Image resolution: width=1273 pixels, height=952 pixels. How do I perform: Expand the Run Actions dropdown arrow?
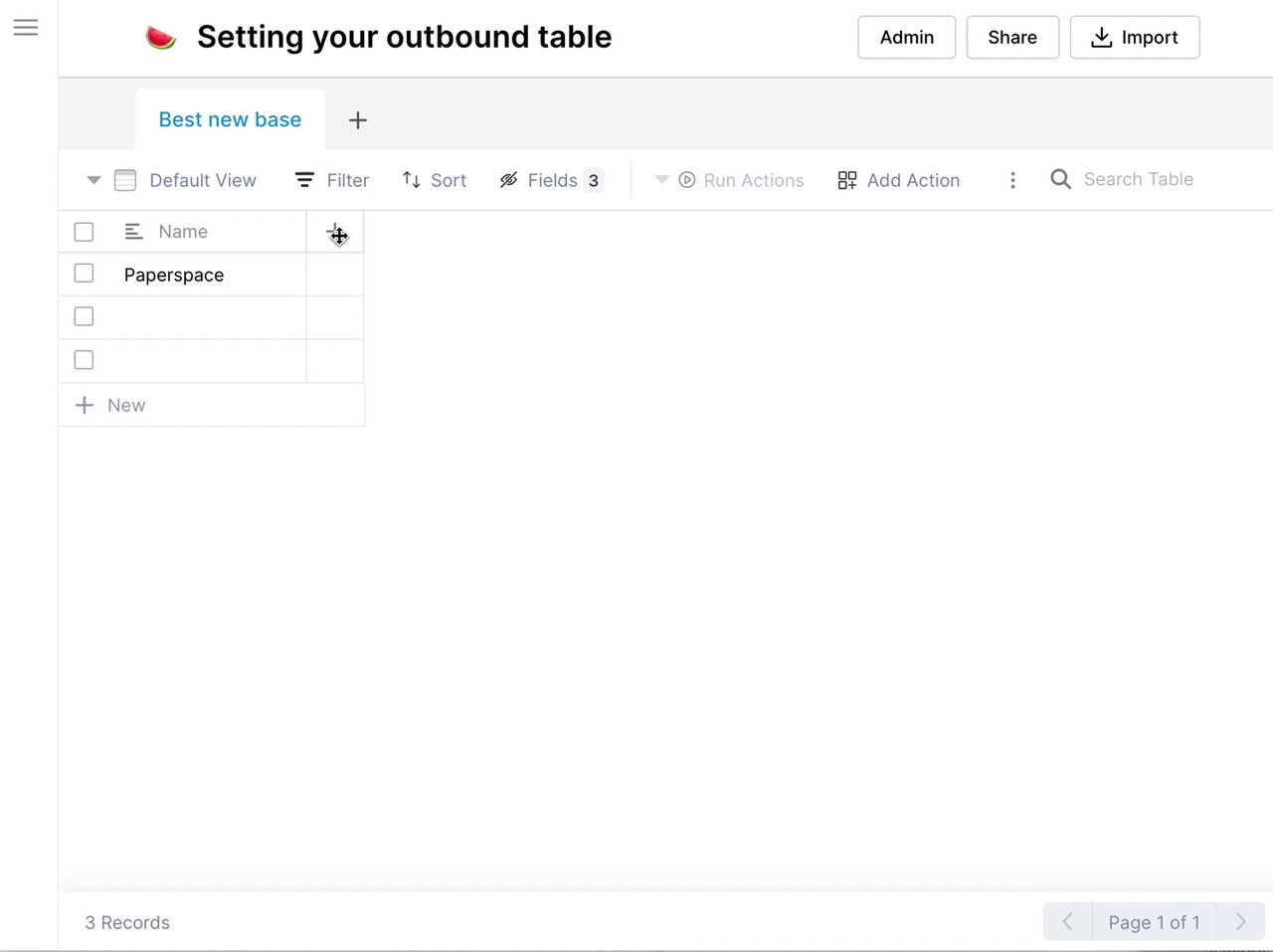[661, 180]
